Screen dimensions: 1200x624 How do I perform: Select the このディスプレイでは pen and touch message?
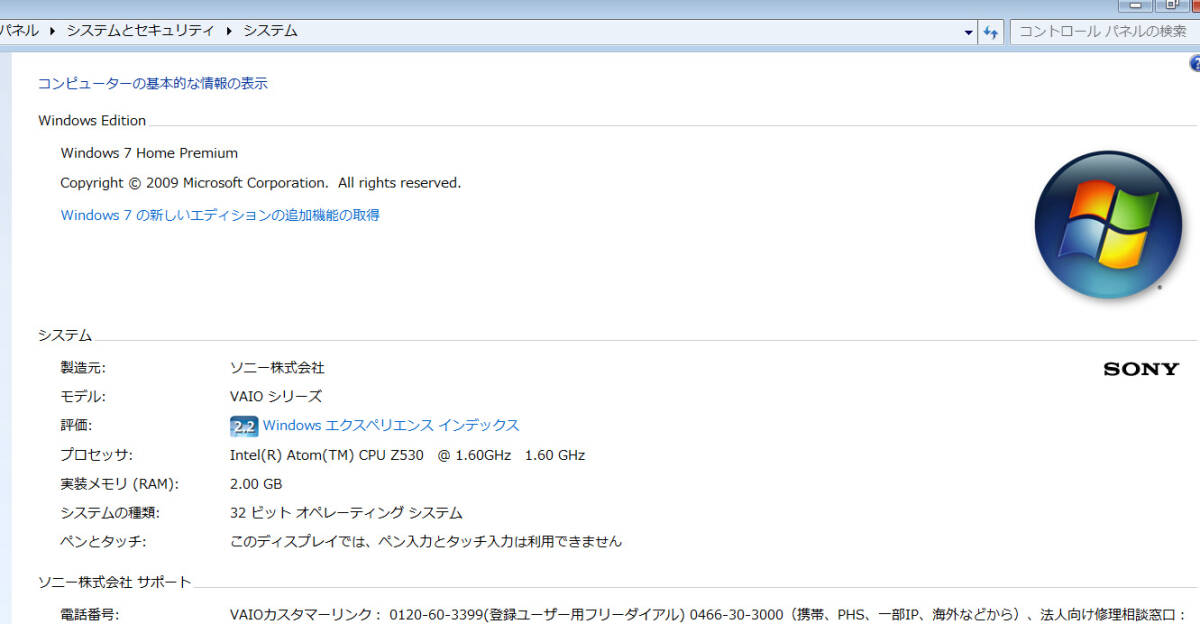click(x=426, y=542)
